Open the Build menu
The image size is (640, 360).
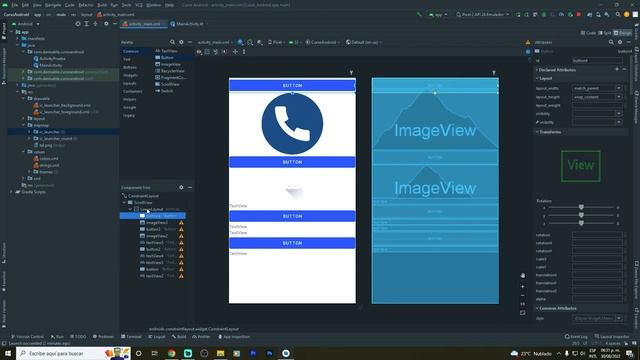click(x=102, y=5)
